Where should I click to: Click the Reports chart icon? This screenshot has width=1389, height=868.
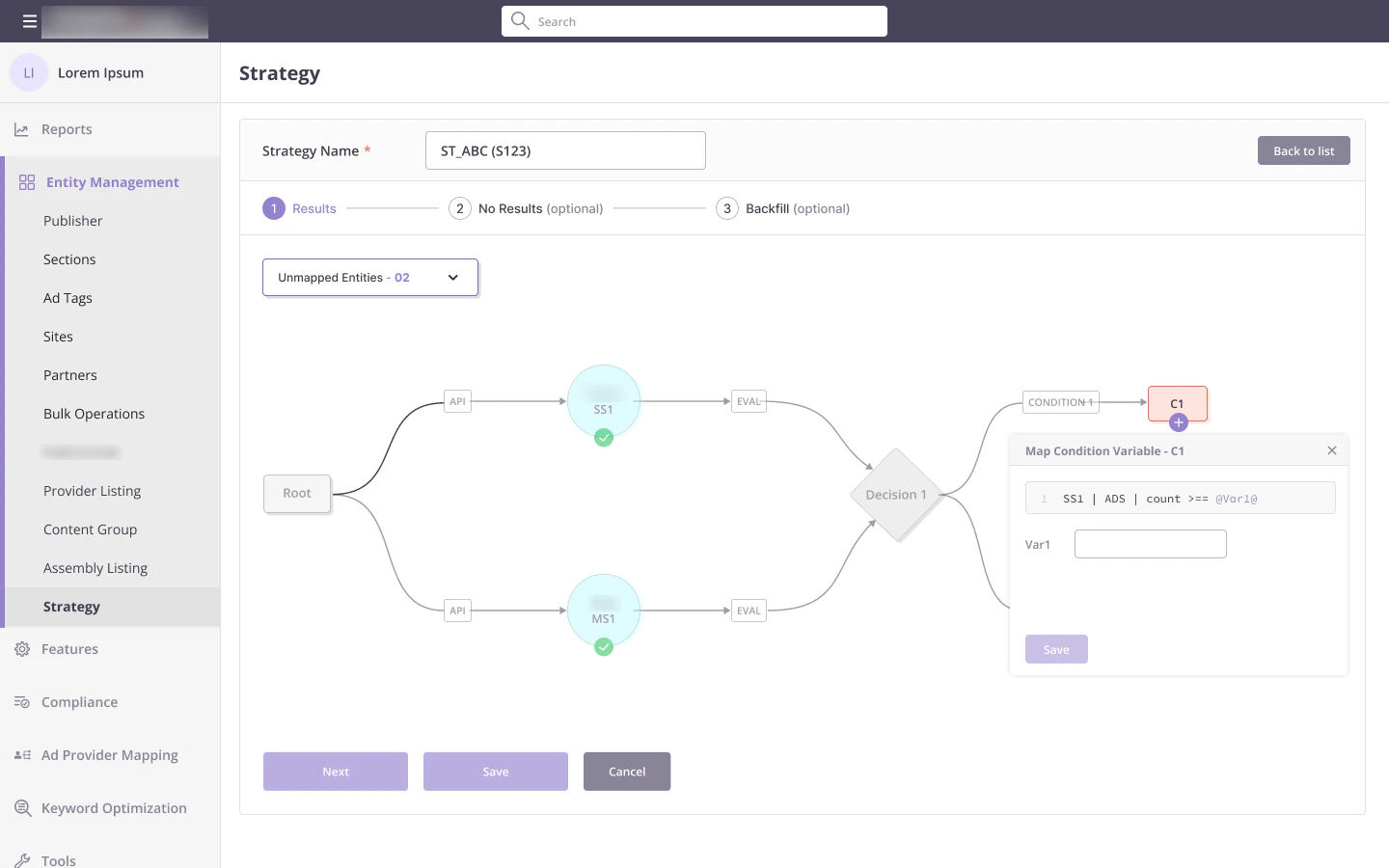[x=21, y=129]
